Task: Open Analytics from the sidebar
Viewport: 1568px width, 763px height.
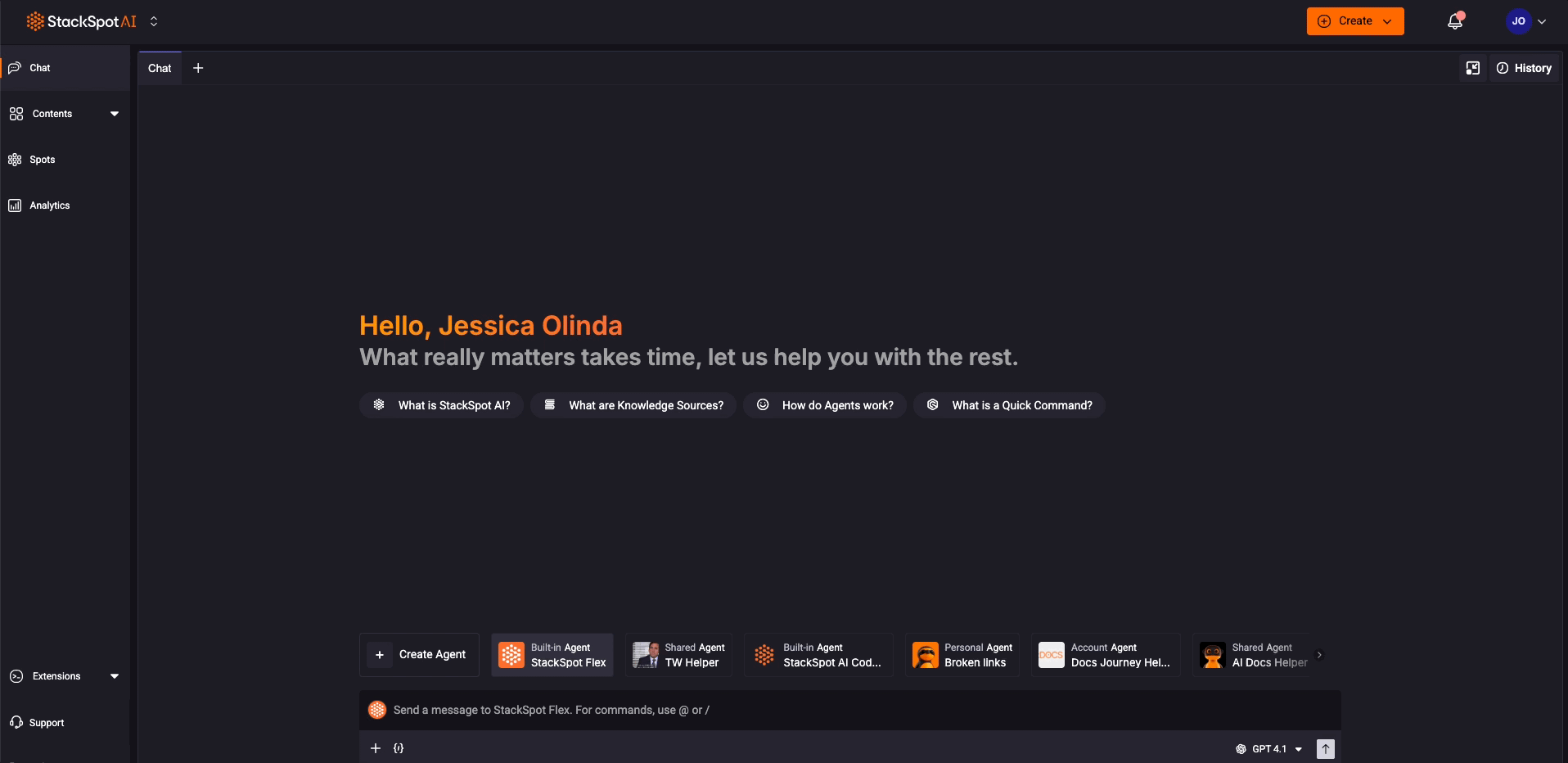Action: click(50, 205)
